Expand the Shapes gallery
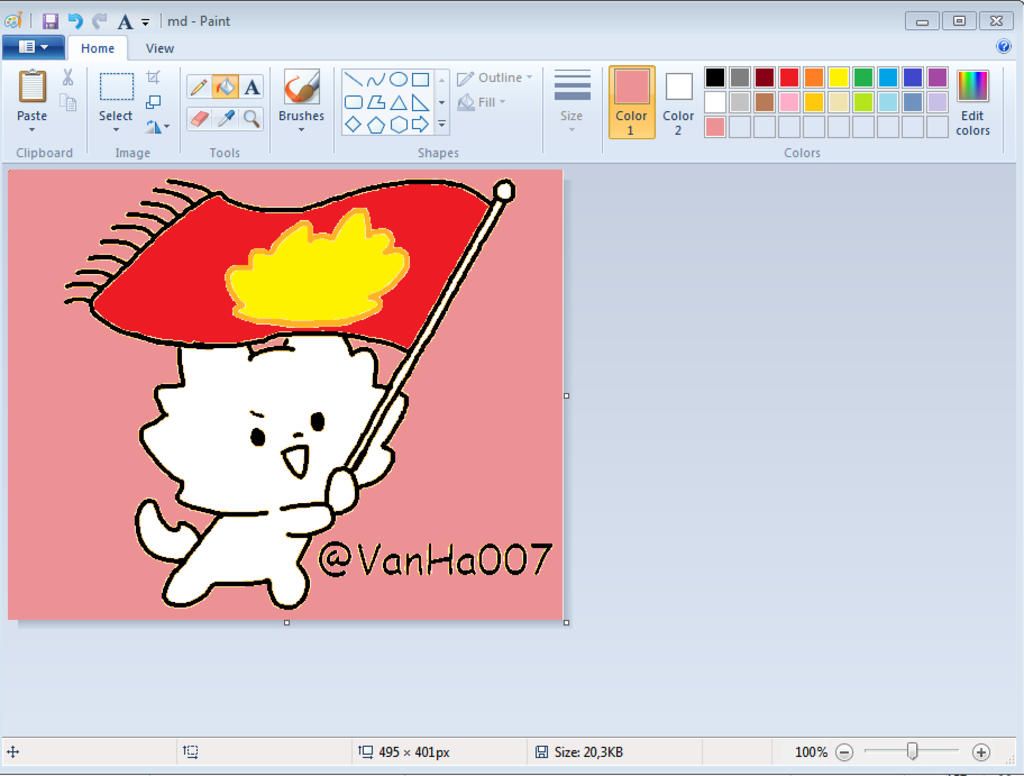Viewport: 1024px width, 776px height. (x=442, y=124)
